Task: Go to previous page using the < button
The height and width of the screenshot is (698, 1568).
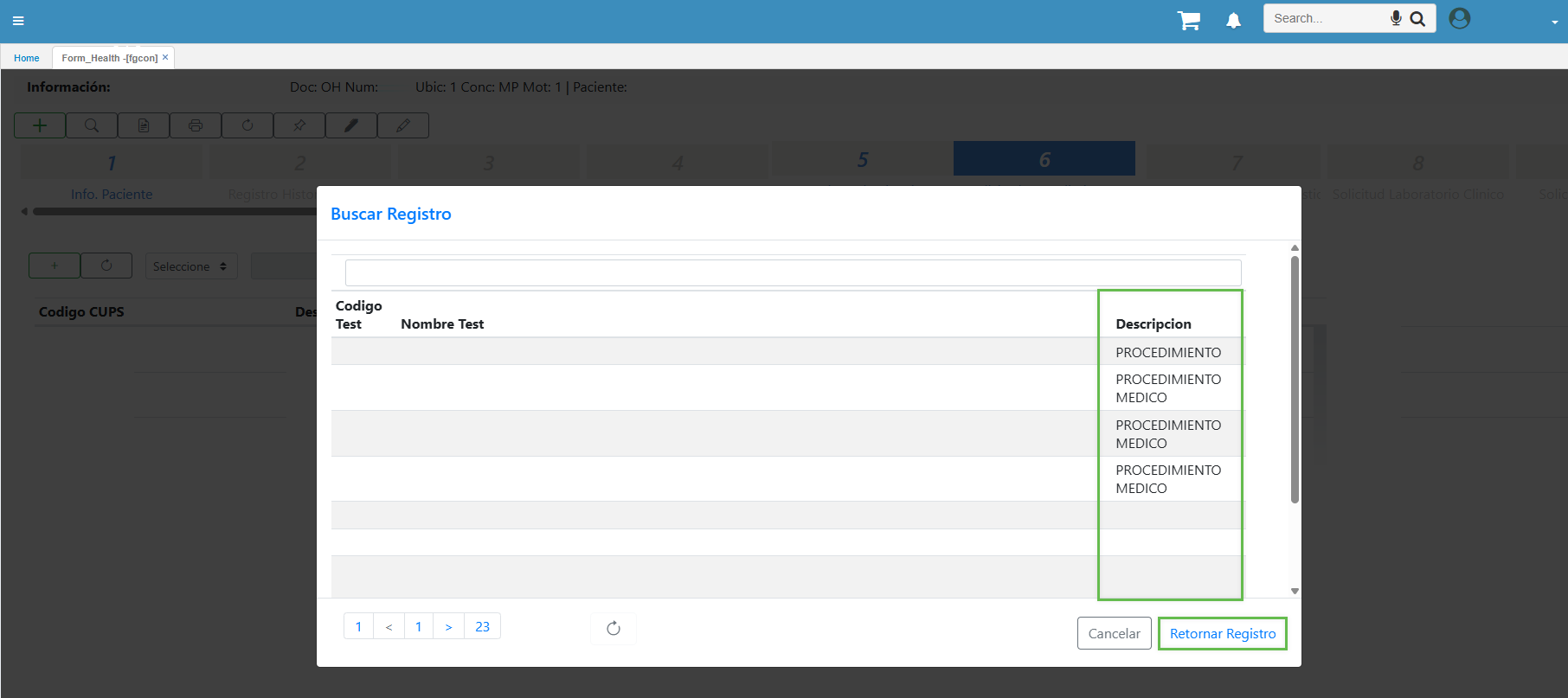Action: point(389,626)
